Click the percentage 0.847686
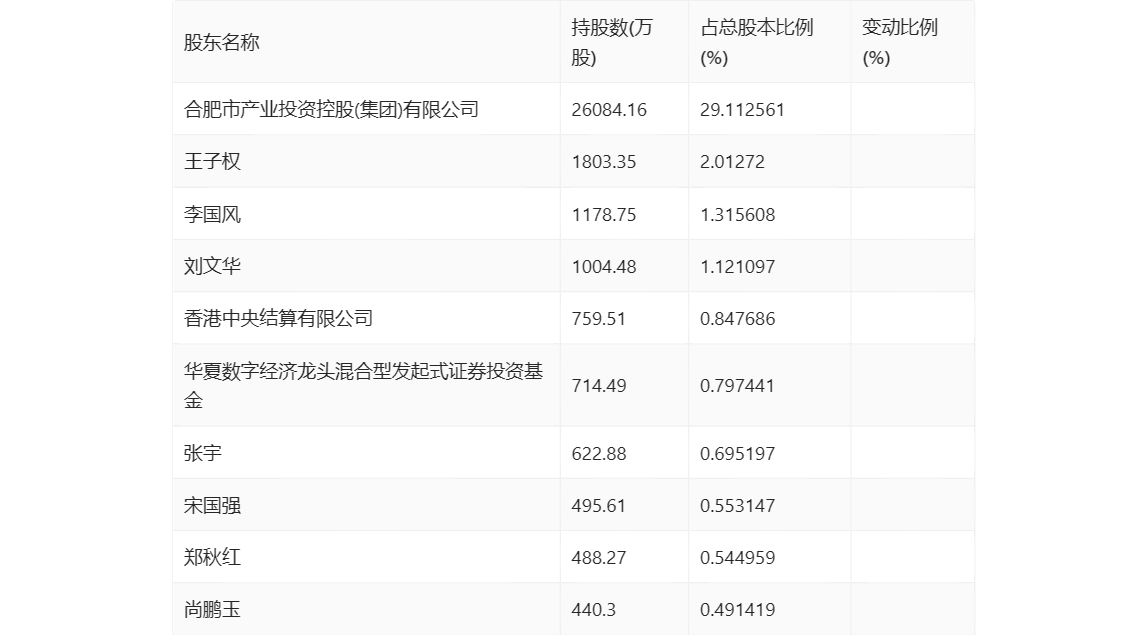This screenshot has width=1148, height=635. point(737,319)
